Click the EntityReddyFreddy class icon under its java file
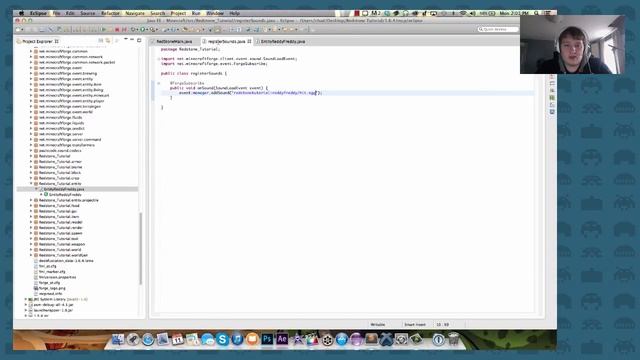The width and height of the screenshot is (640, 360). pos(46,195)
